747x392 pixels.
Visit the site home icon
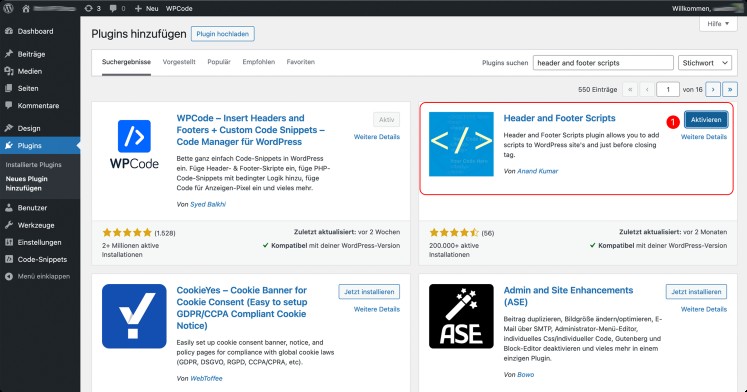tap(26, 8)
